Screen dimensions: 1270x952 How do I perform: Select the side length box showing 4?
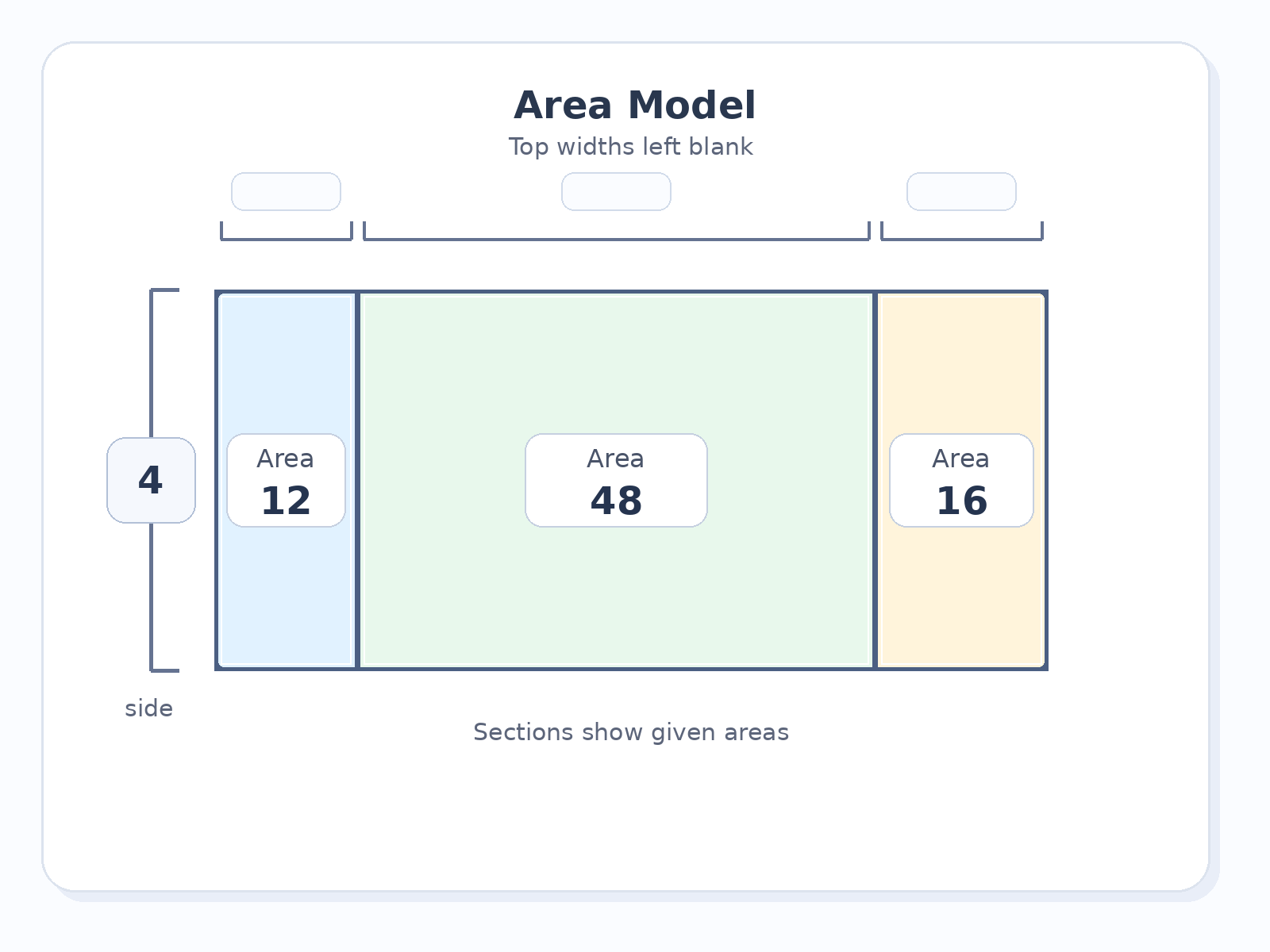pyautogui.click(x=151, y=480)
